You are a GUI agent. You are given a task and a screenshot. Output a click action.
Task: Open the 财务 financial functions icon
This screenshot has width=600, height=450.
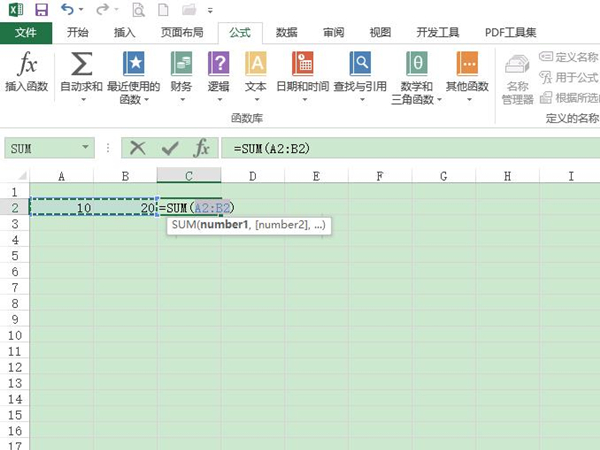[x=181, y=66]
